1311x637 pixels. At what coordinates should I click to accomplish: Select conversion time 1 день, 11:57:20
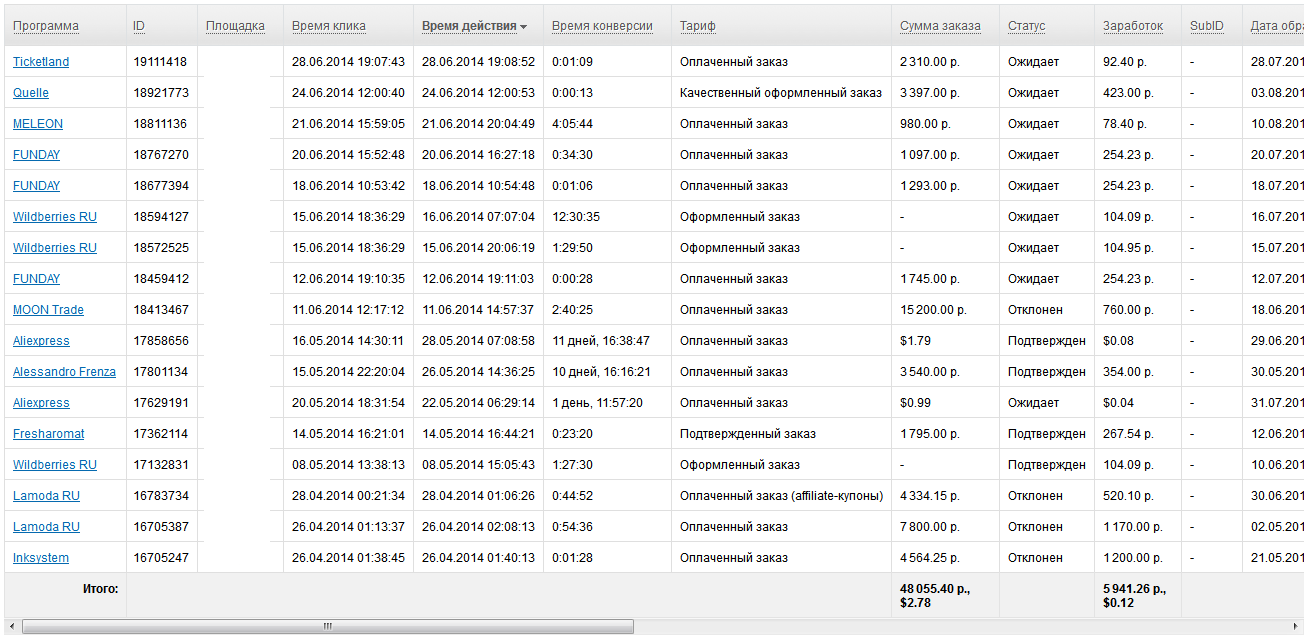click(x=597, y=403)
